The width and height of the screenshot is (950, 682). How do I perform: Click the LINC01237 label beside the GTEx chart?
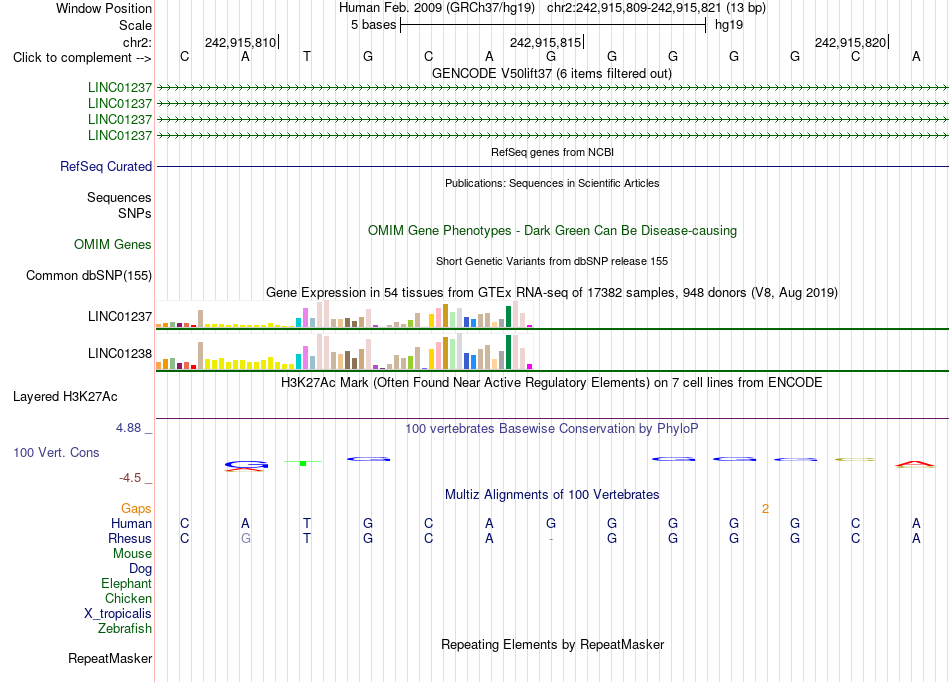point(120,317)
